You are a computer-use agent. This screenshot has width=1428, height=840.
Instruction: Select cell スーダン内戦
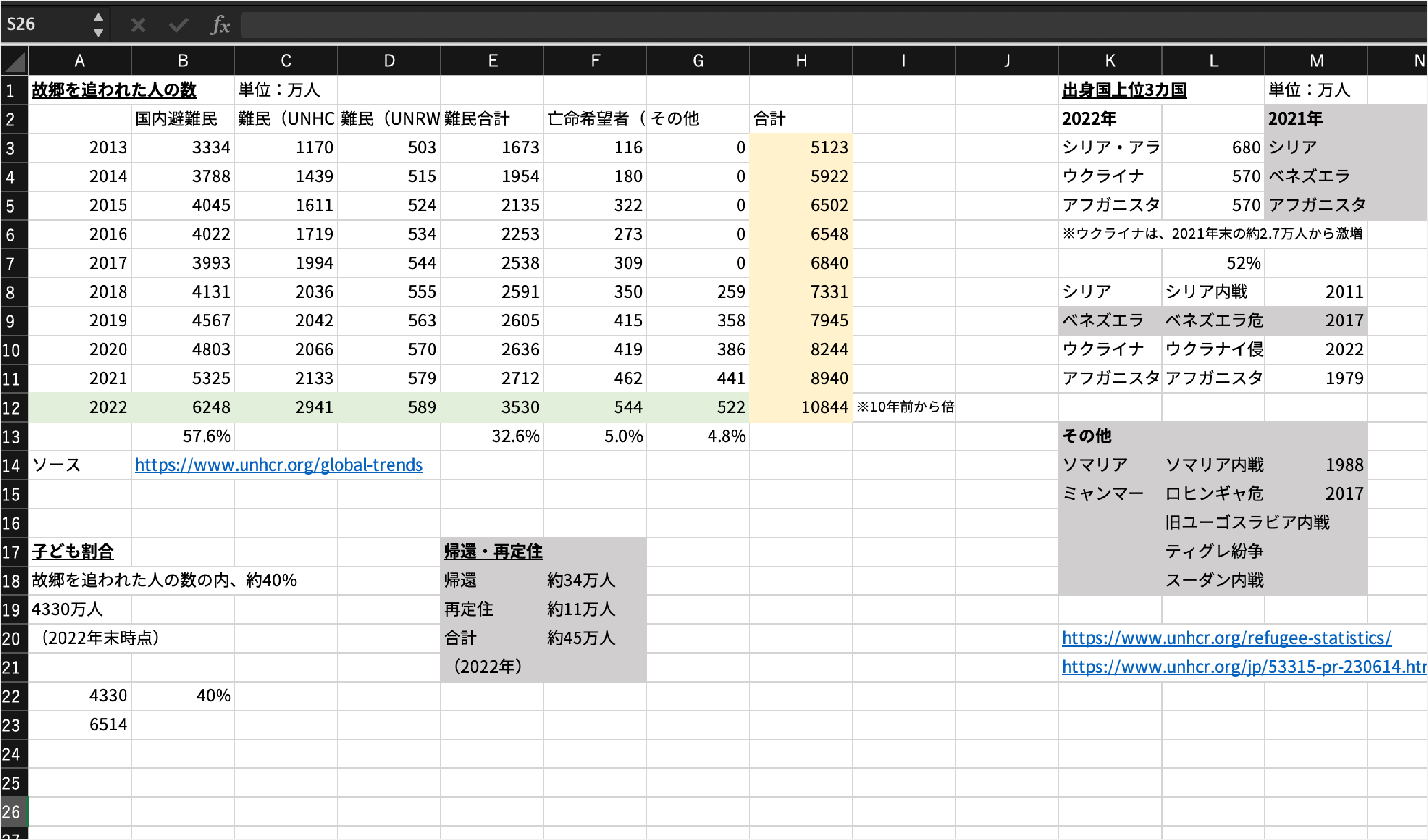[x=1213, y=580]
